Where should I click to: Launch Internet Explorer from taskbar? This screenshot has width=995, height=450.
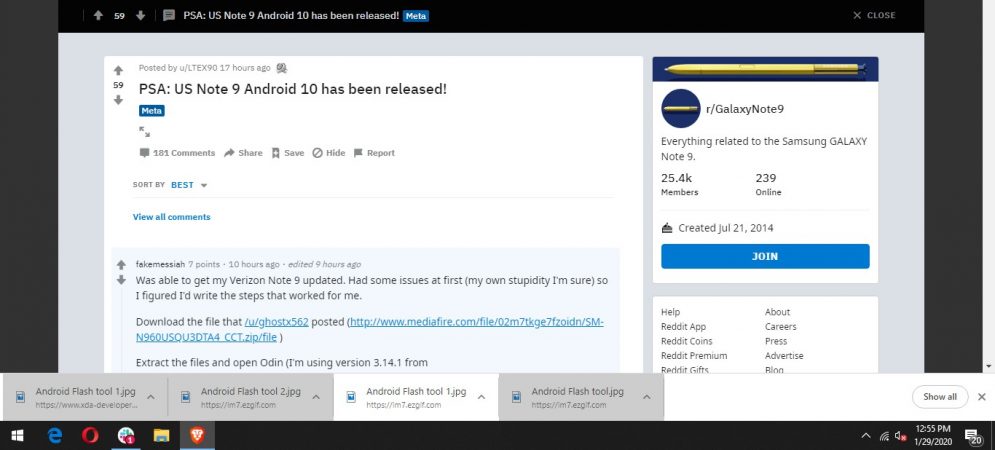[x=55, y=435]
